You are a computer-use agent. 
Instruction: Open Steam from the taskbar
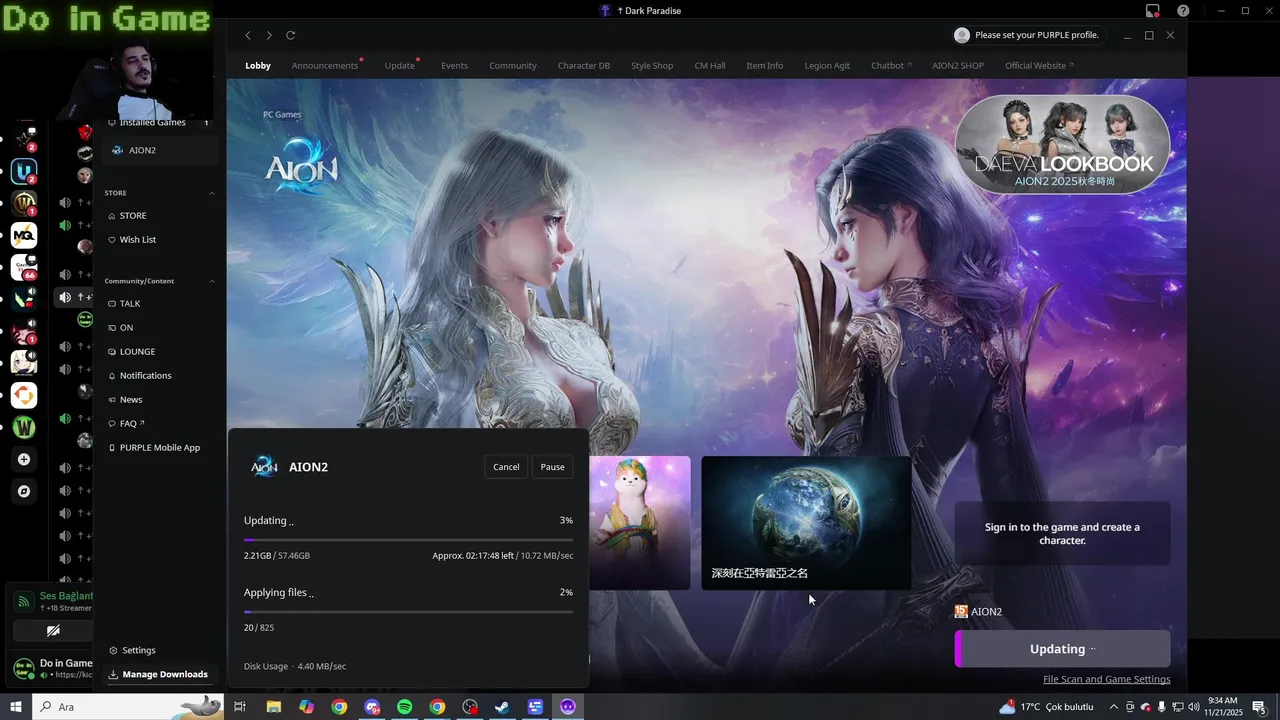click(x=502, y=707)
